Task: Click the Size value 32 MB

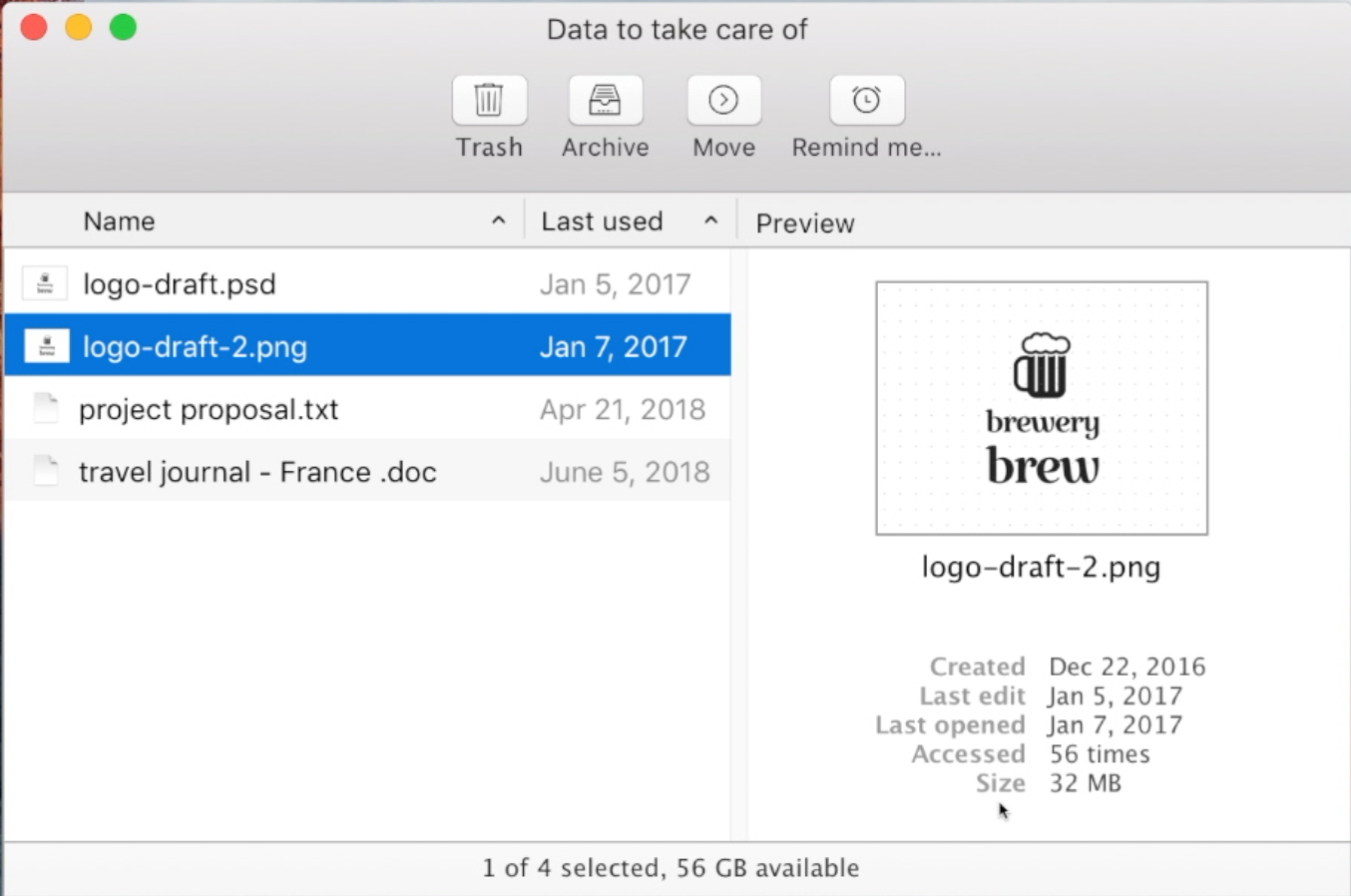Action: point(1085,783)
